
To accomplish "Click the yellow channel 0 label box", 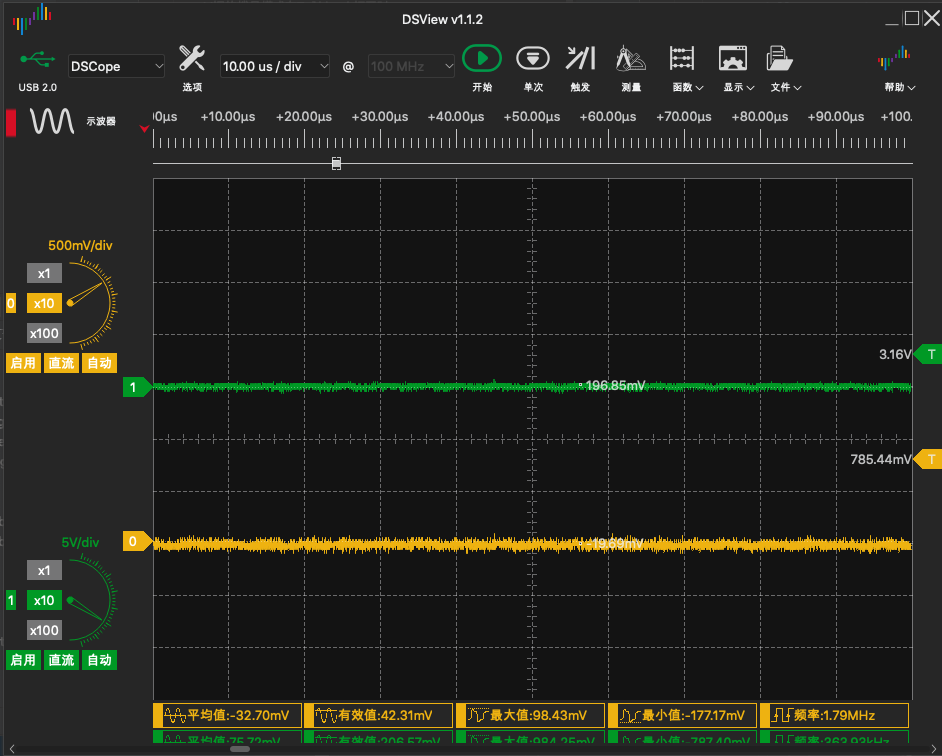I will [x=11, y=303].
